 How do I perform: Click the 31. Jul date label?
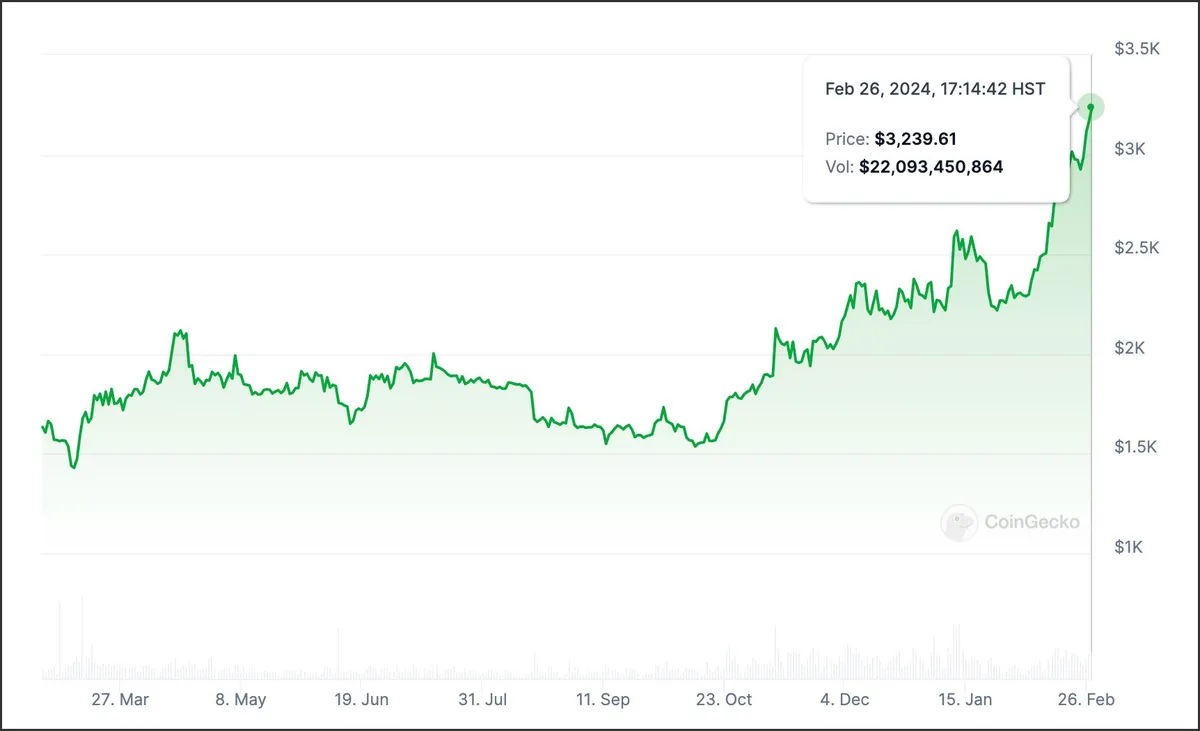(x=483, y=699)
